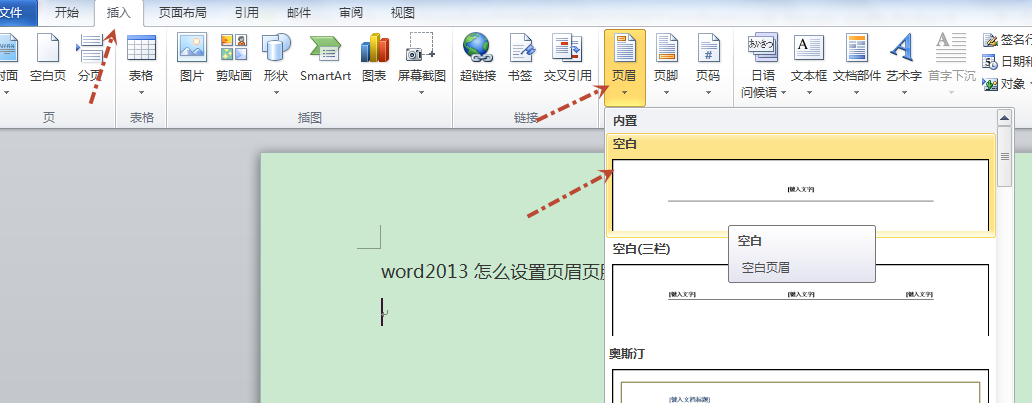Click the header gallery scroll-up arrow
Viewport: 1032px width, 403px height.
[x=1004, y=118]
